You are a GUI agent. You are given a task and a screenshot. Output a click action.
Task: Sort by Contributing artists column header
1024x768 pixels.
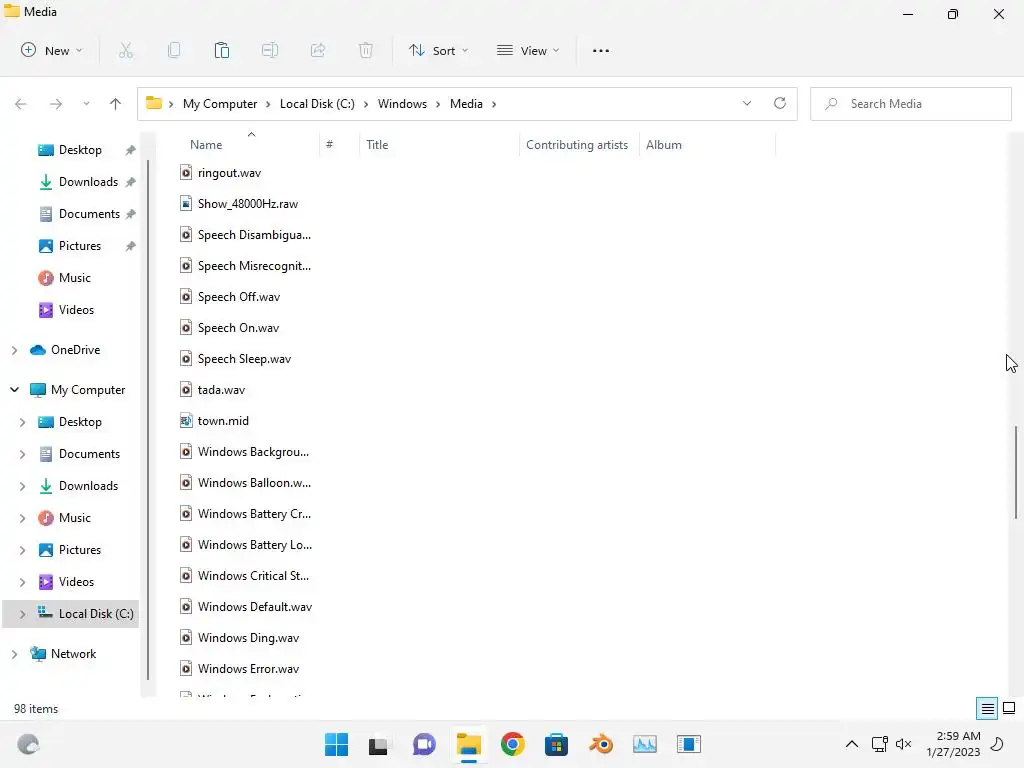pos(577,144)
